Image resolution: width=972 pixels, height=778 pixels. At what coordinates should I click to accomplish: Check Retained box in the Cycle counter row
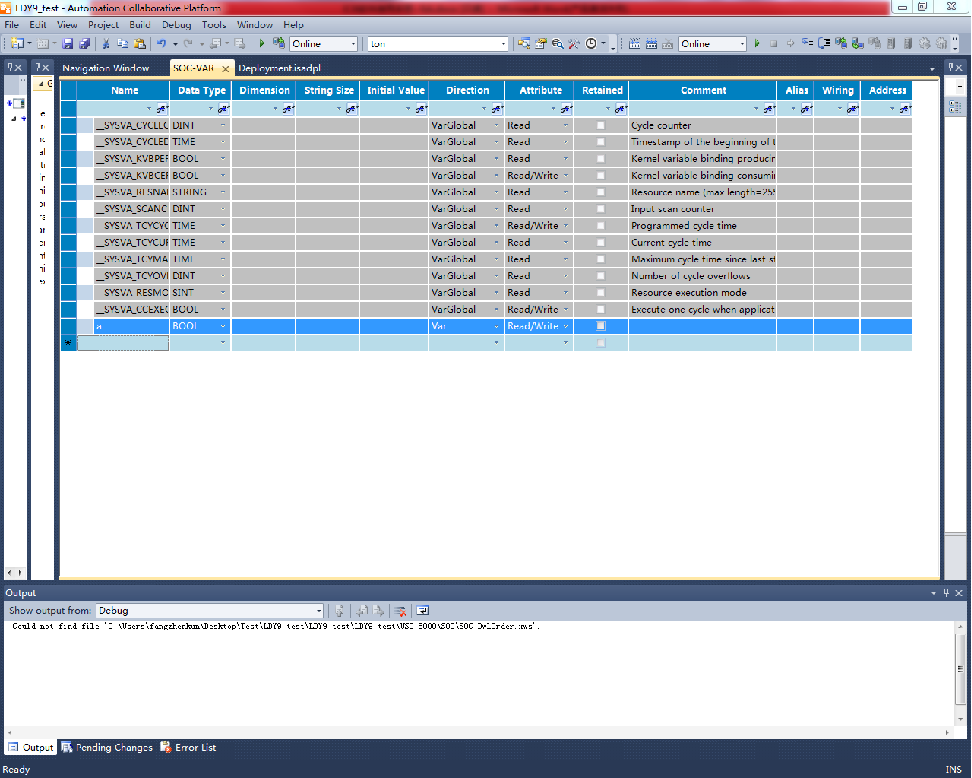[601, 126]
